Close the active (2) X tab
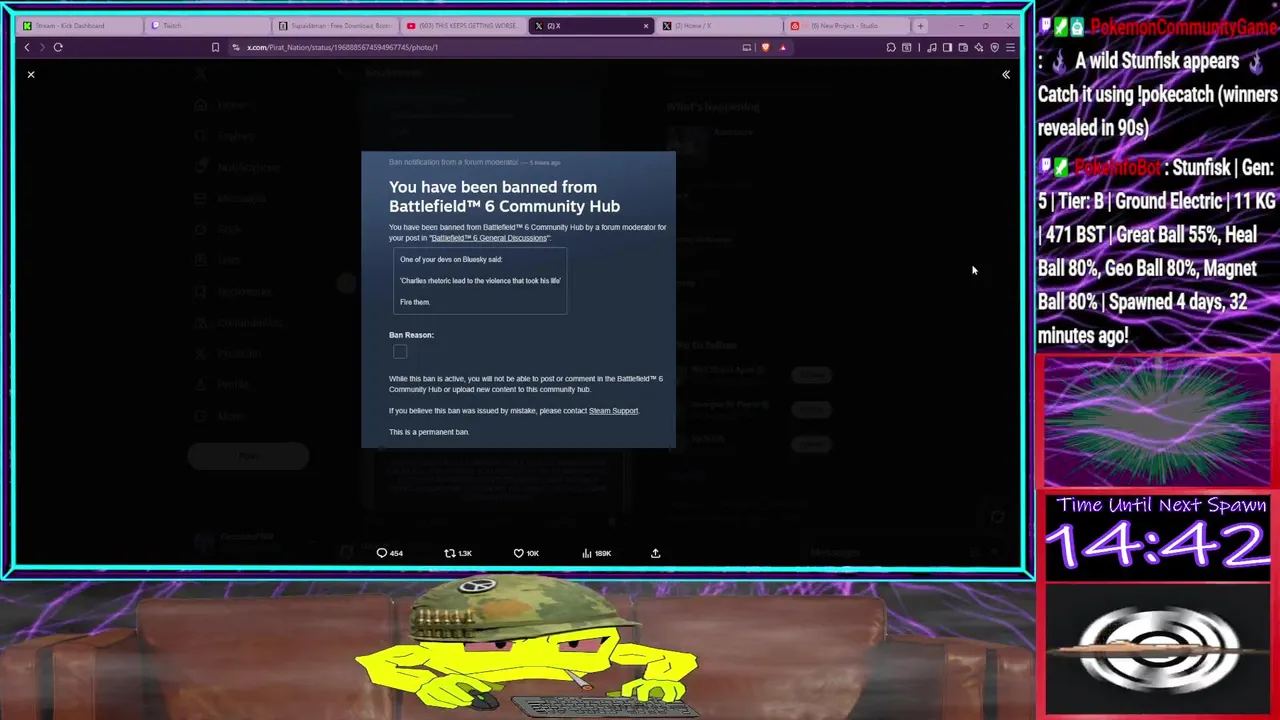The height and width of the screenshot is (720, 1280). point(645,26)
